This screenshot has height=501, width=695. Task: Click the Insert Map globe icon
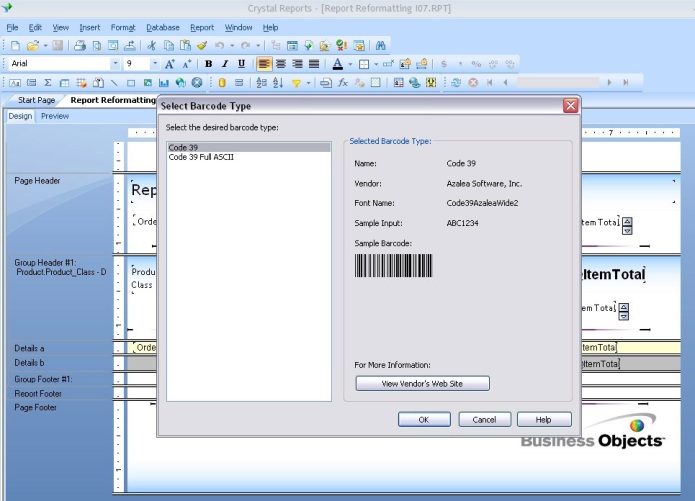click(x=180, y=83)
